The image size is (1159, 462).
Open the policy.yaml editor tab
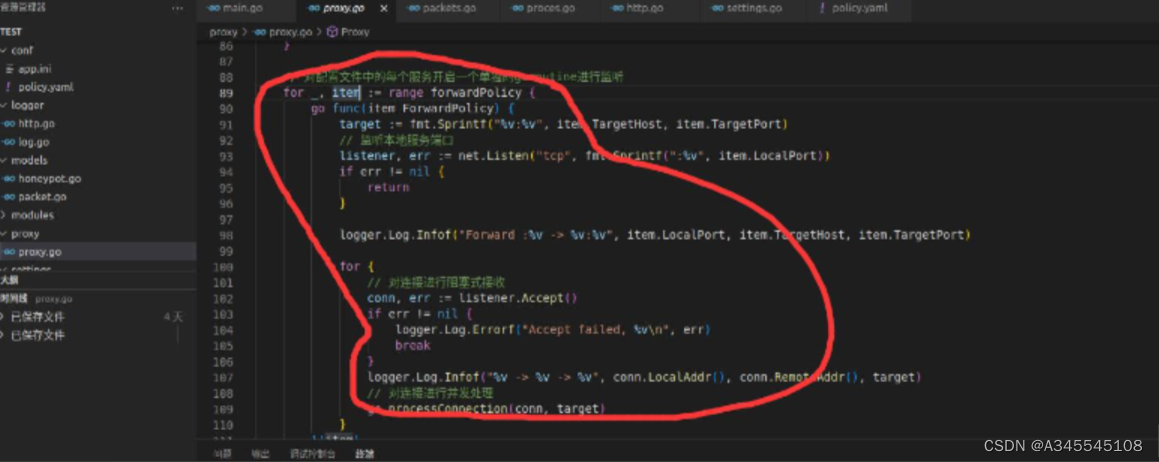click(859, 9)
